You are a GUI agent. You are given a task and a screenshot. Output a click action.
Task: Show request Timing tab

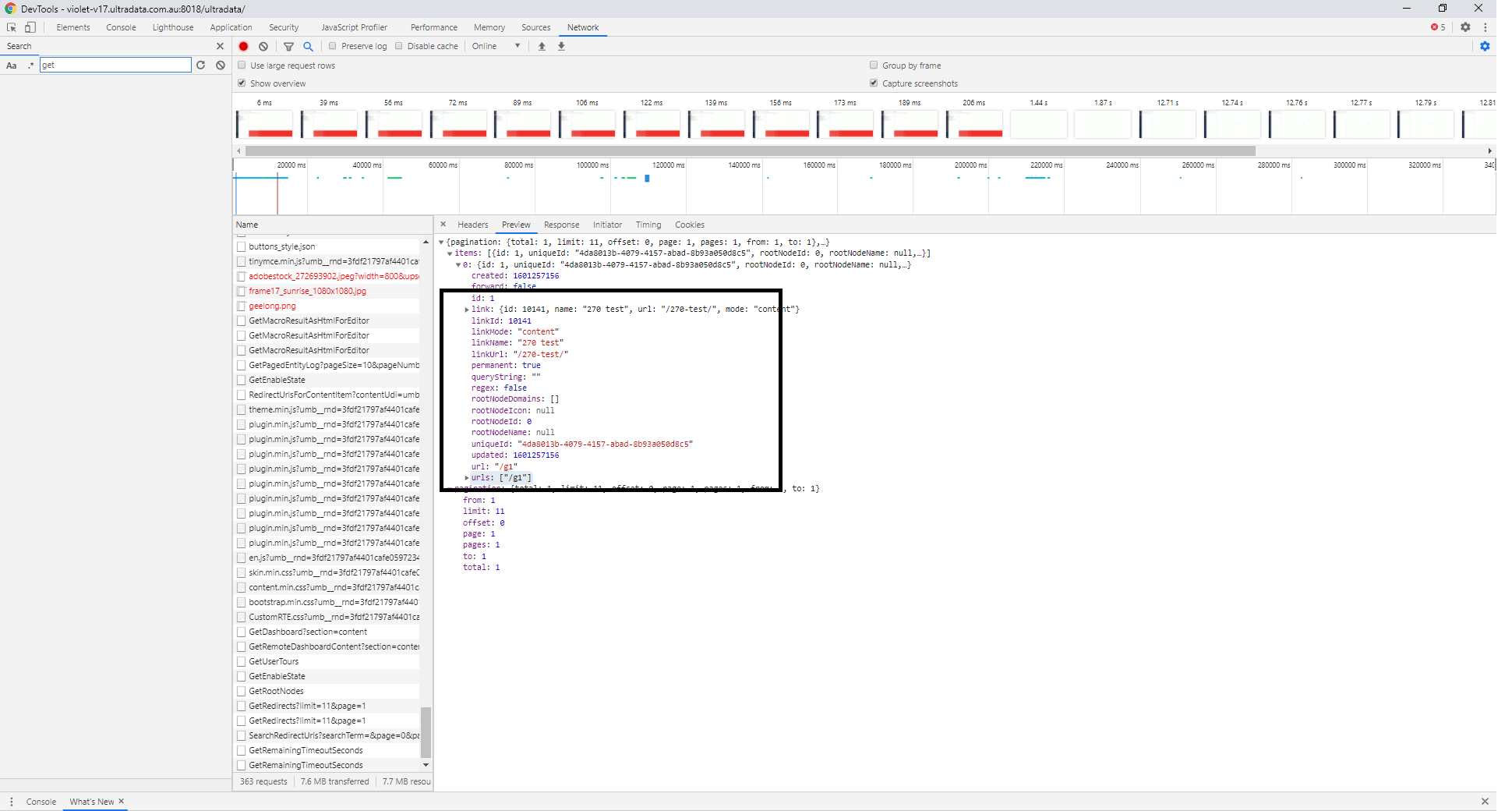click(x=648, y=225)
